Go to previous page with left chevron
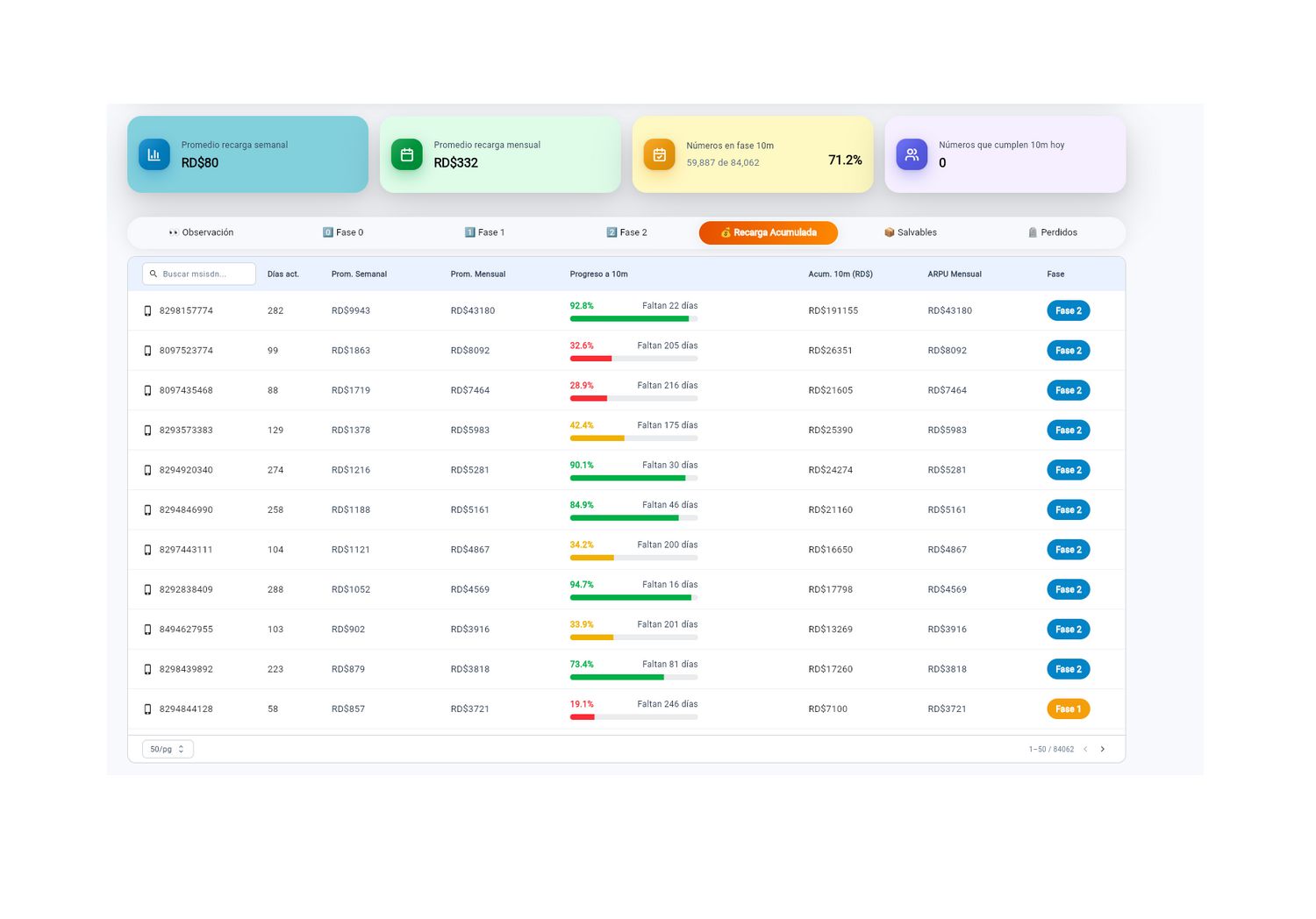 (1085, 750)
